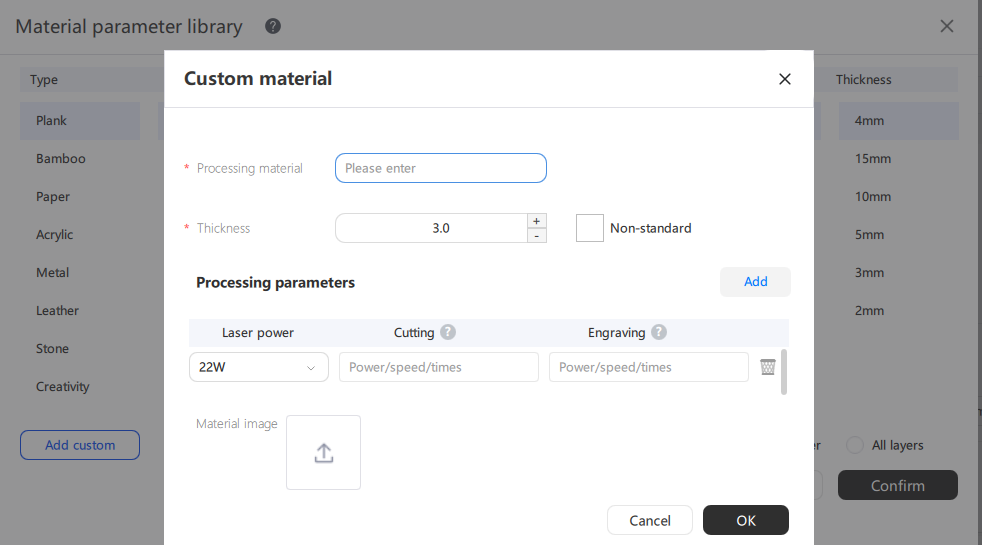Viewport: 982px width, 545px height.
Task: Click the OK button
Action: [745, 520]
